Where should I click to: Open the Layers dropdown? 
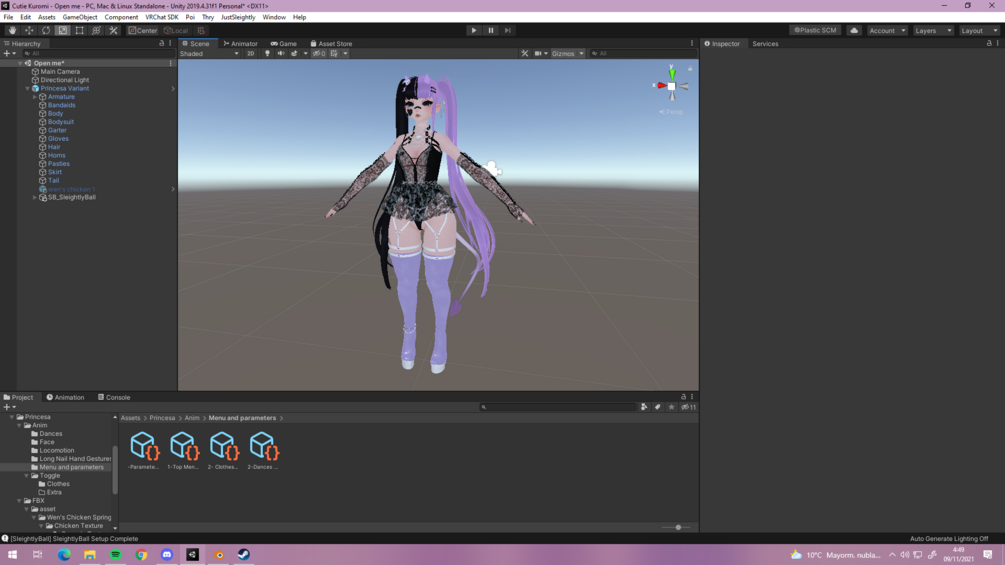point(933,30)
